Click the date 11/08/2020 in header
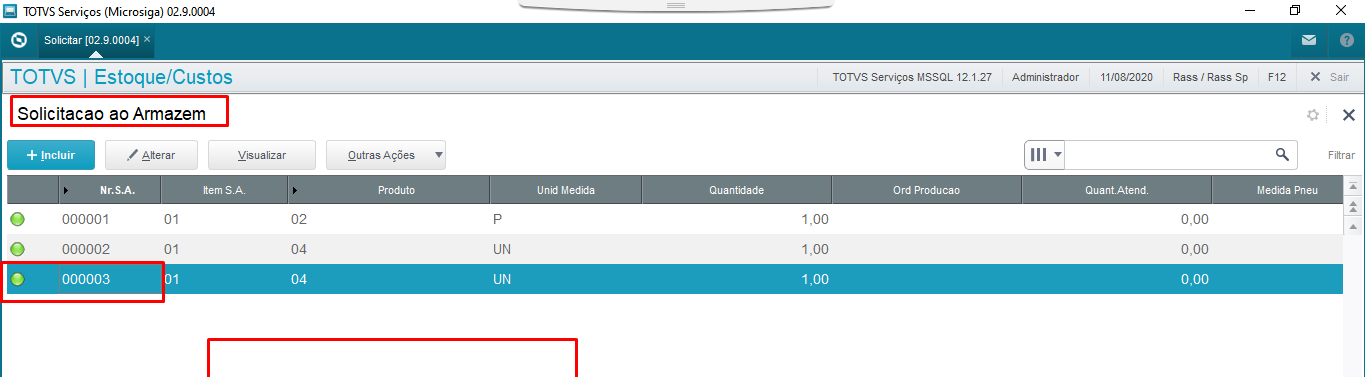 click(1126, 77)
